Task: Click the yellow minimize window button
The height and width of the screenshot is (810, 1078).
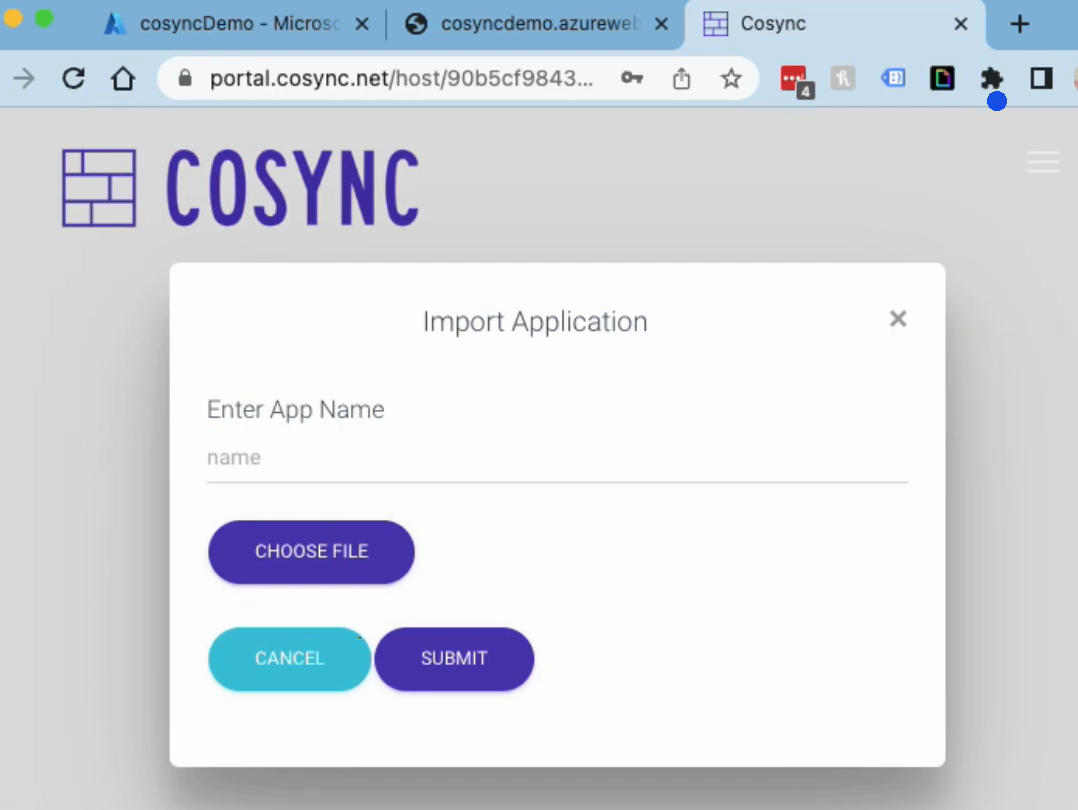Action: [12, 17]
